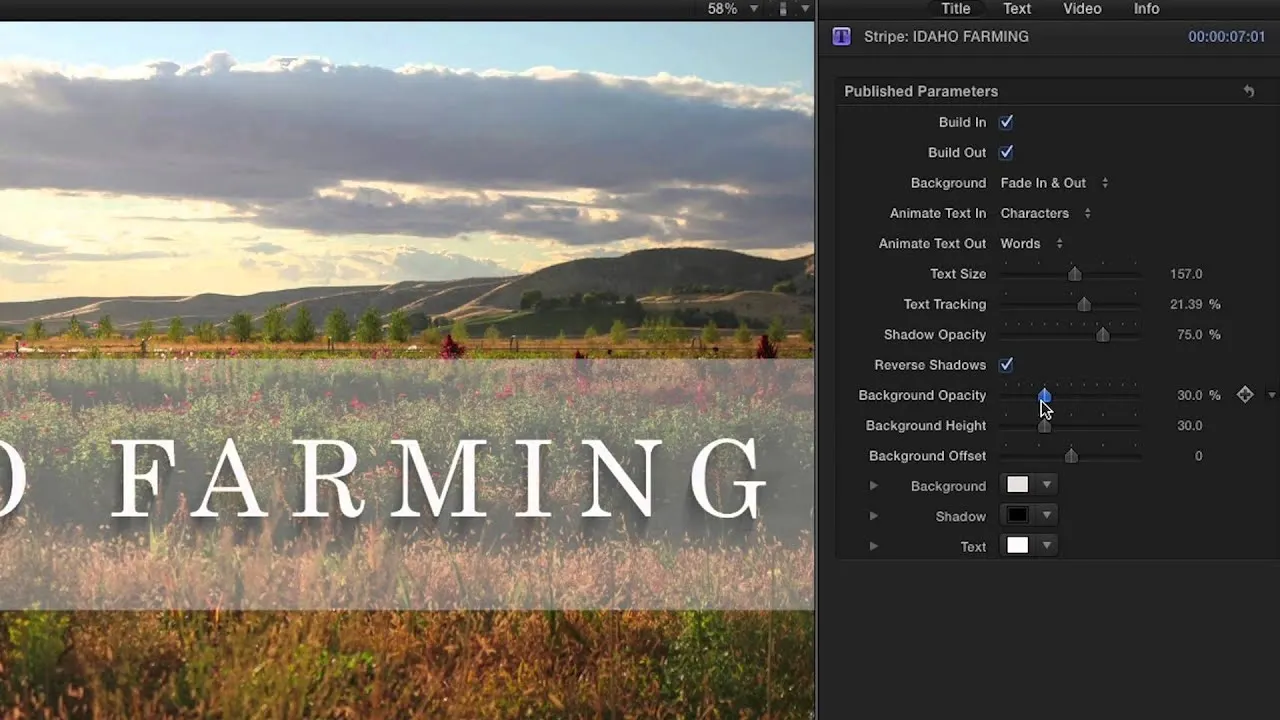
Task: Click the 00:00:07:01 timecode display
Action: pyautogui.click(x=1226, y=37)
